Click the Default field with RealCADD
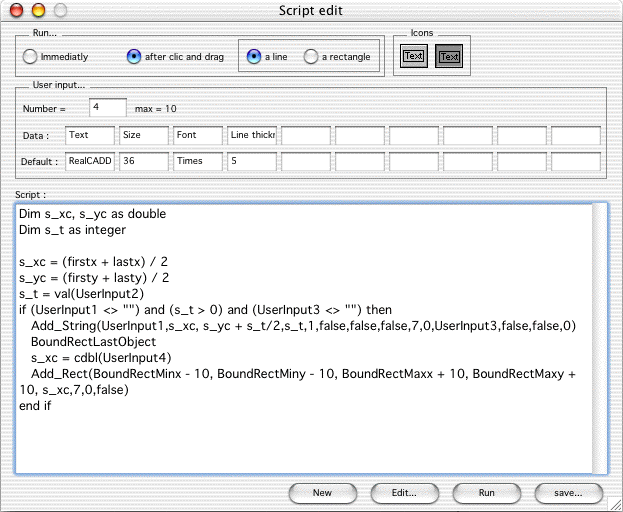 (90, 162)
